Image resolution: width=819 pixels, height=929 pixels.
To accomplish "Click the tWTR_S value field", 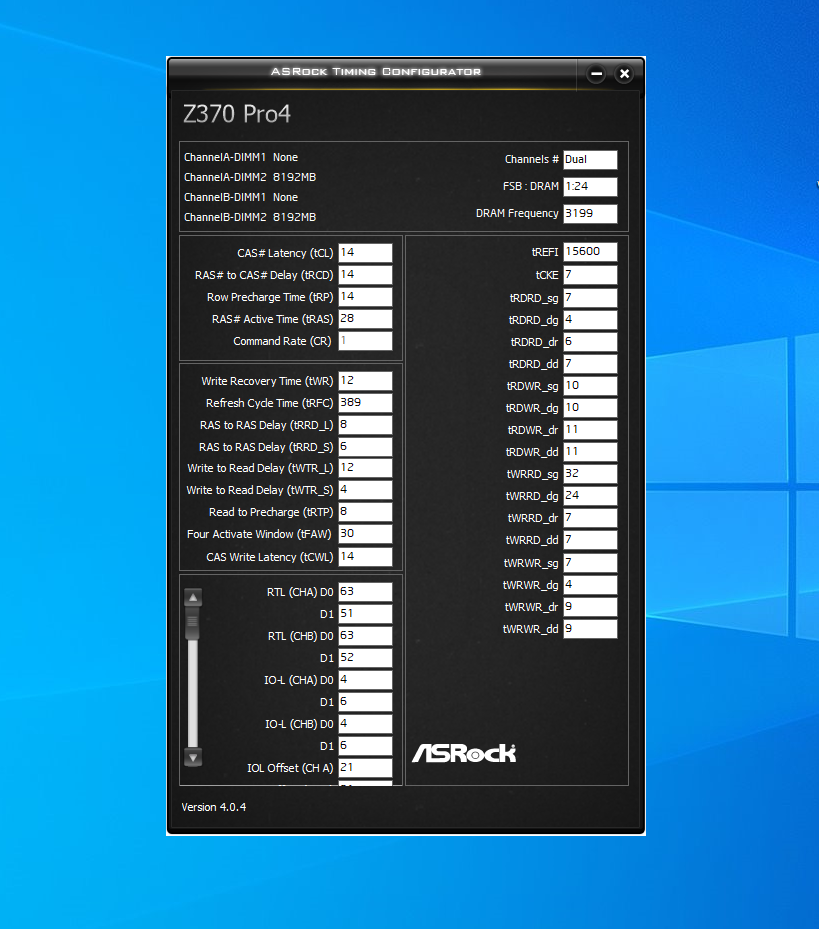I will coord(365,489).
